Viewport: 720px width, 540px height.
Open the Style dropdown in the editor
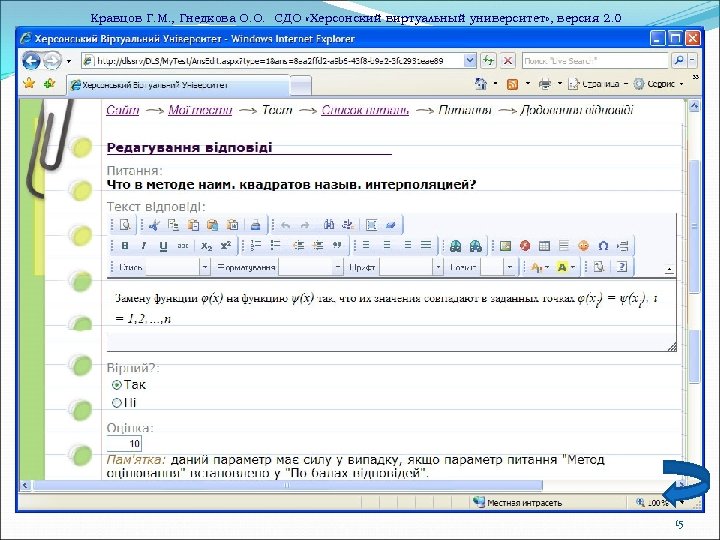point(205,267)
